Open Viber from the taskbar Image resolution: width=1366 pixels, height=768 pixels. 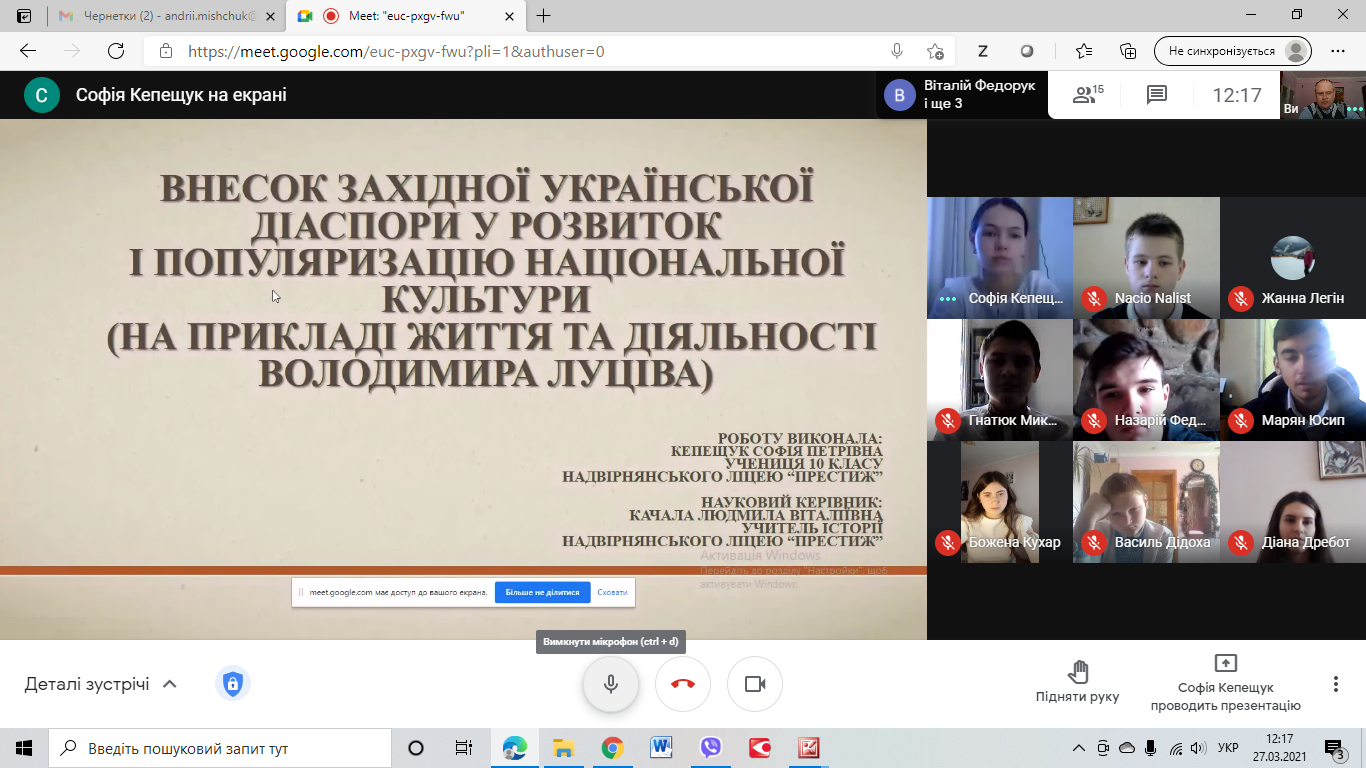tap(711, 748)
